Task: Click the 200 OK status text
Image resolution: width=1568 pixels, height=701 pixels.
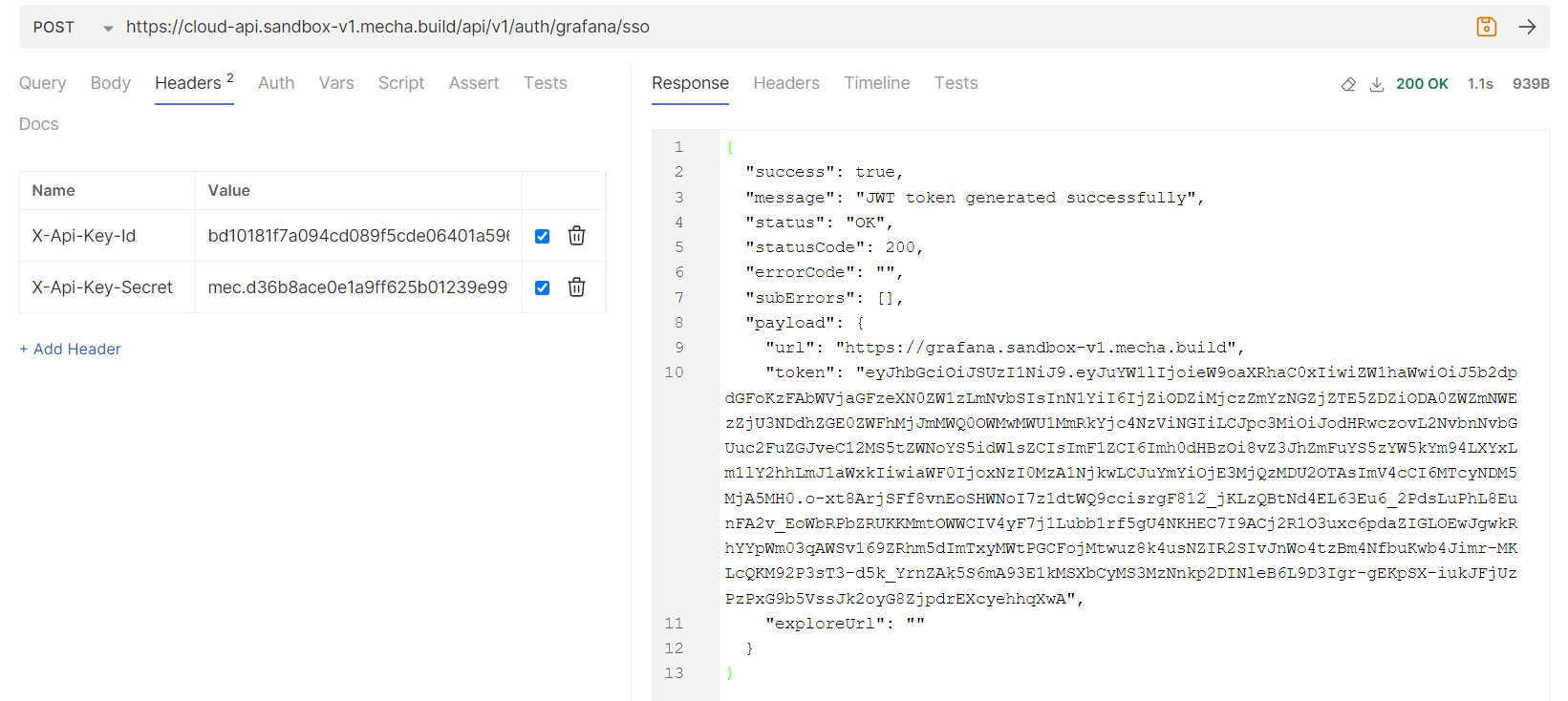Action: point(1422,84)
